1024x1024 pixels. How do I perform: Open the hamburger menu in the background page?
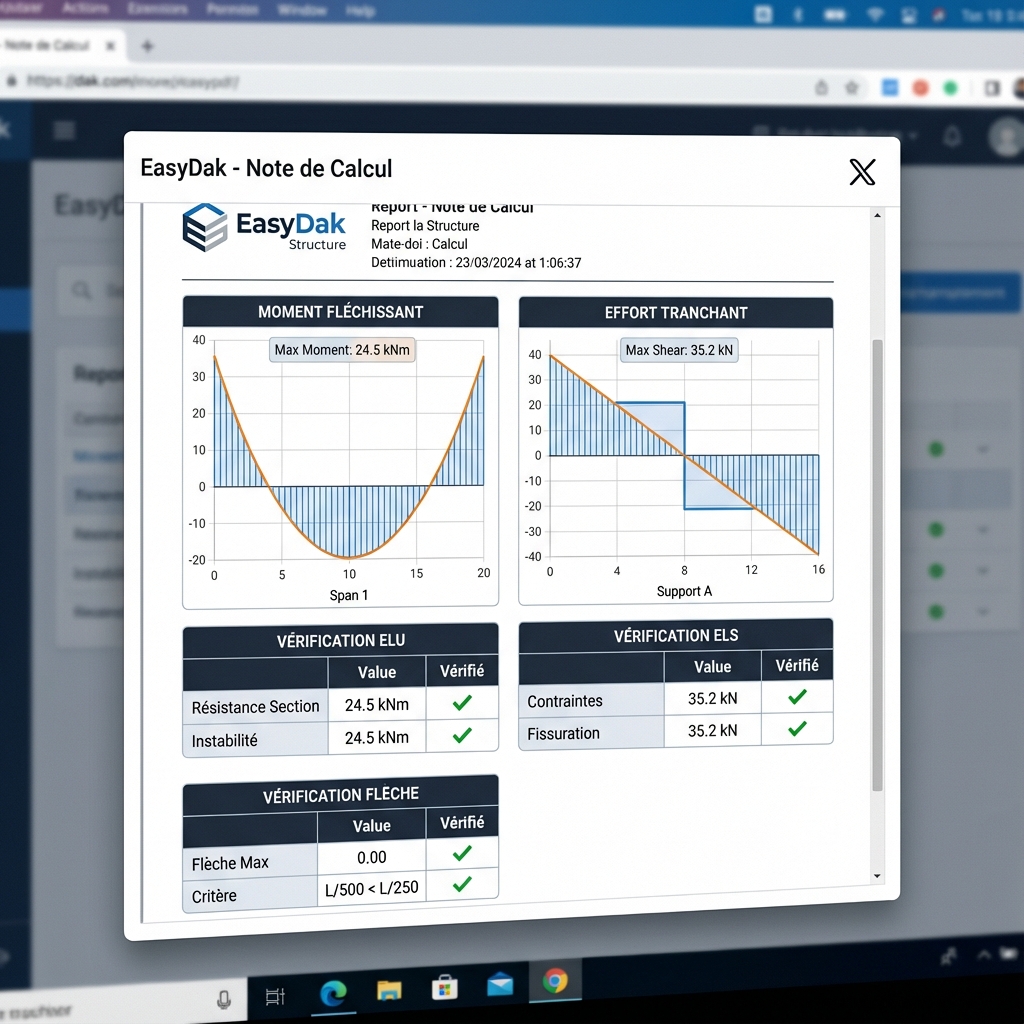64,131
